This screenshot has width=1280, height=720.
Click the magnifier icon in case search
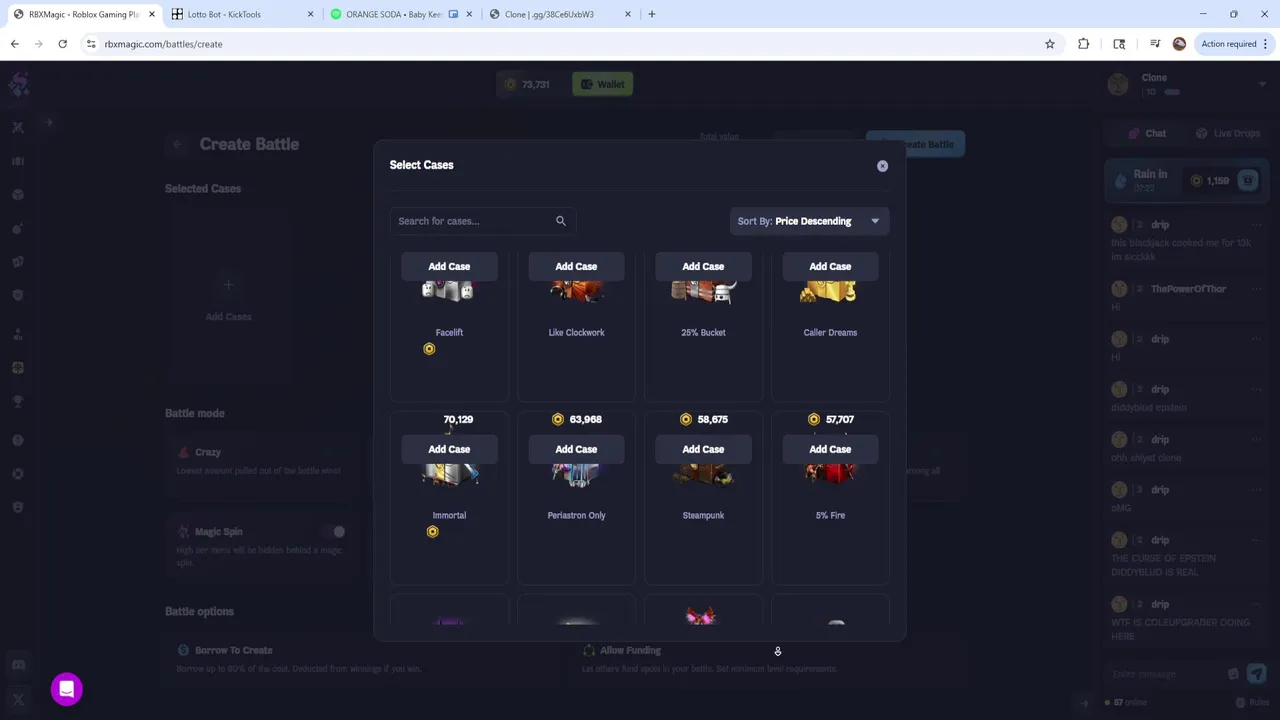(561, 221)
